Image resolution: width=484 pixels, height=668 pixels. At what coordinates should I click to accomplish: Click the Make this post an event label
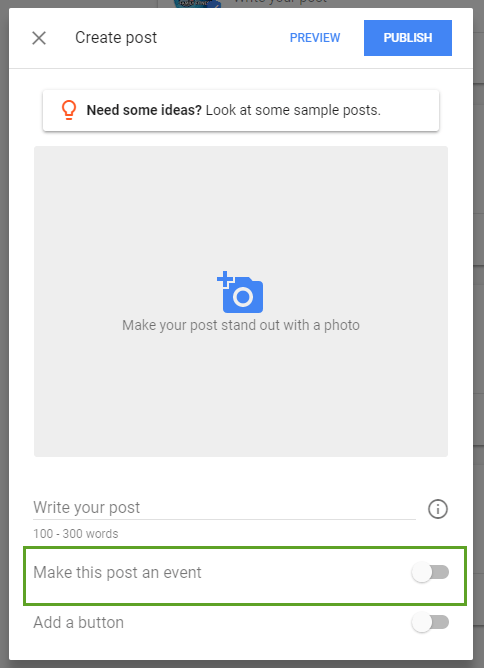[117, 573]
